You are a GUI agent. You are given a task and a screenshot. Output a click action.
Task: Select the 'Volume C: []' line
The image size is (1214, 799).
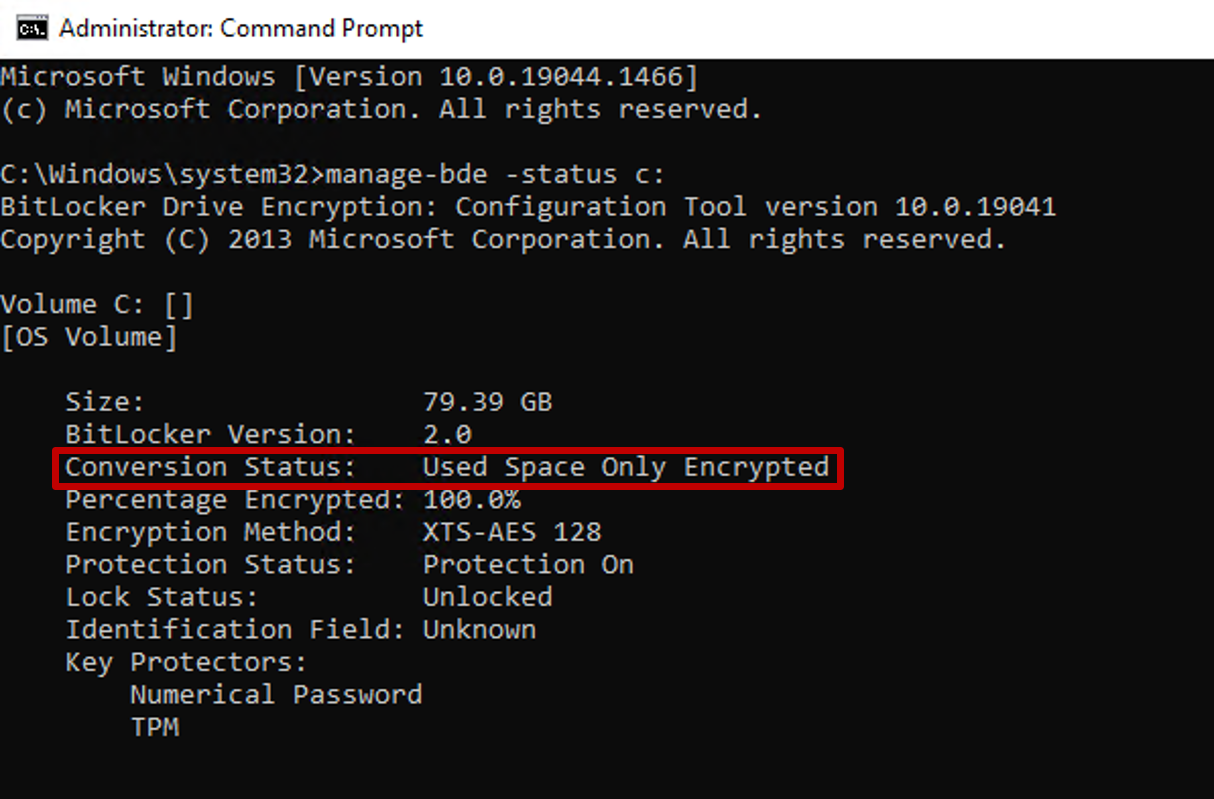click(96, 303)
